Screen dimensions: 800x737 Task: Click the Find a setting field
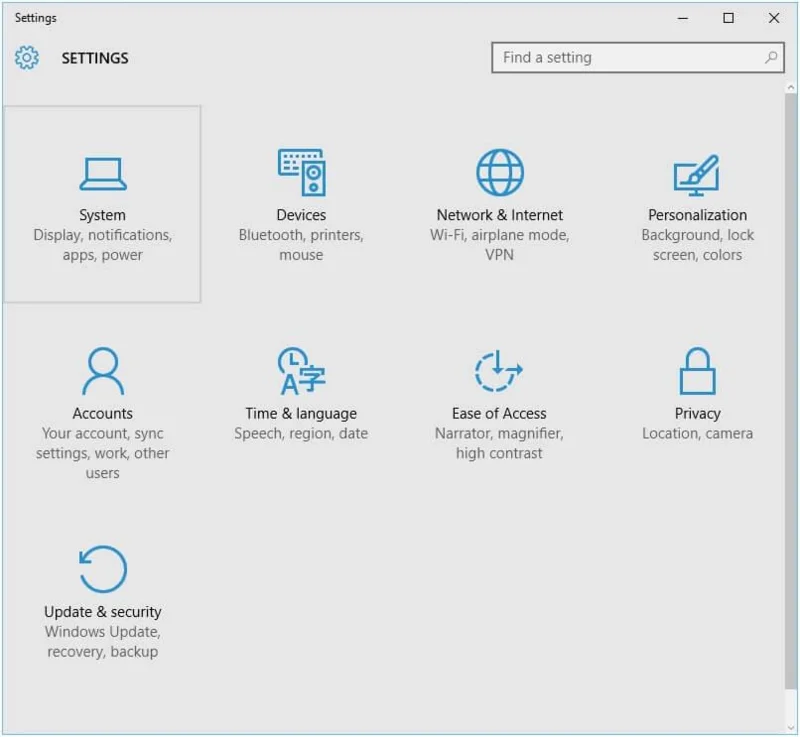pos(638,58)
